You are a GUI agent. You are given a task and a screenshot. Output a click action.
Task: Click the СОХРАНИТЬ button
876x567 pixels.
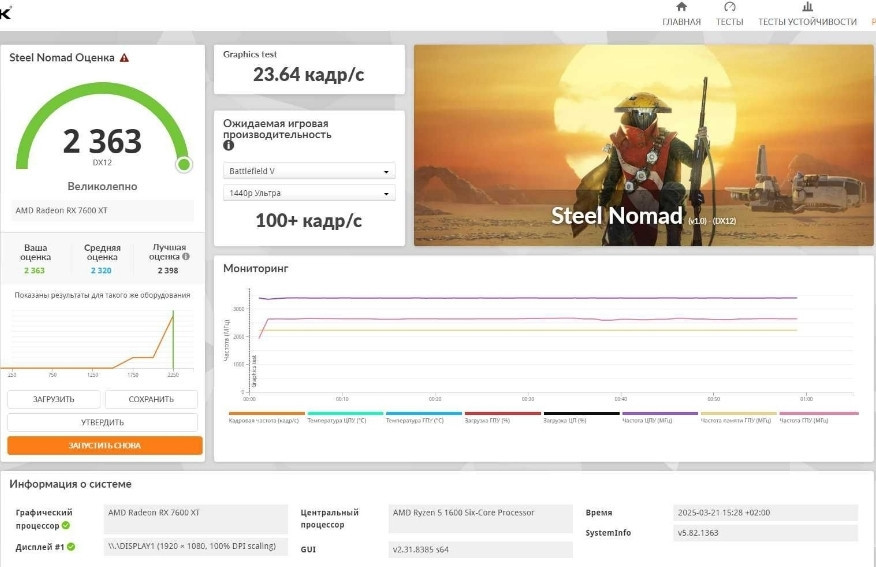[151, 399]
